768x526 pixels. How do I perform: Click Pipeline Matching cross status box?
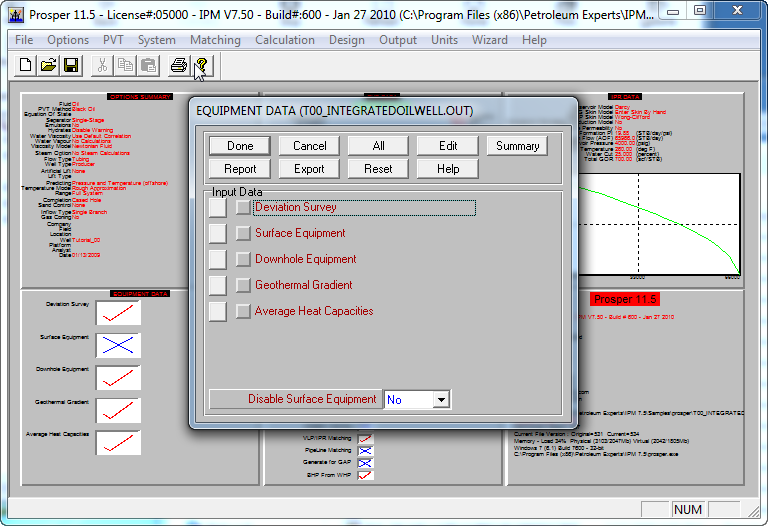tap(365, 451)
